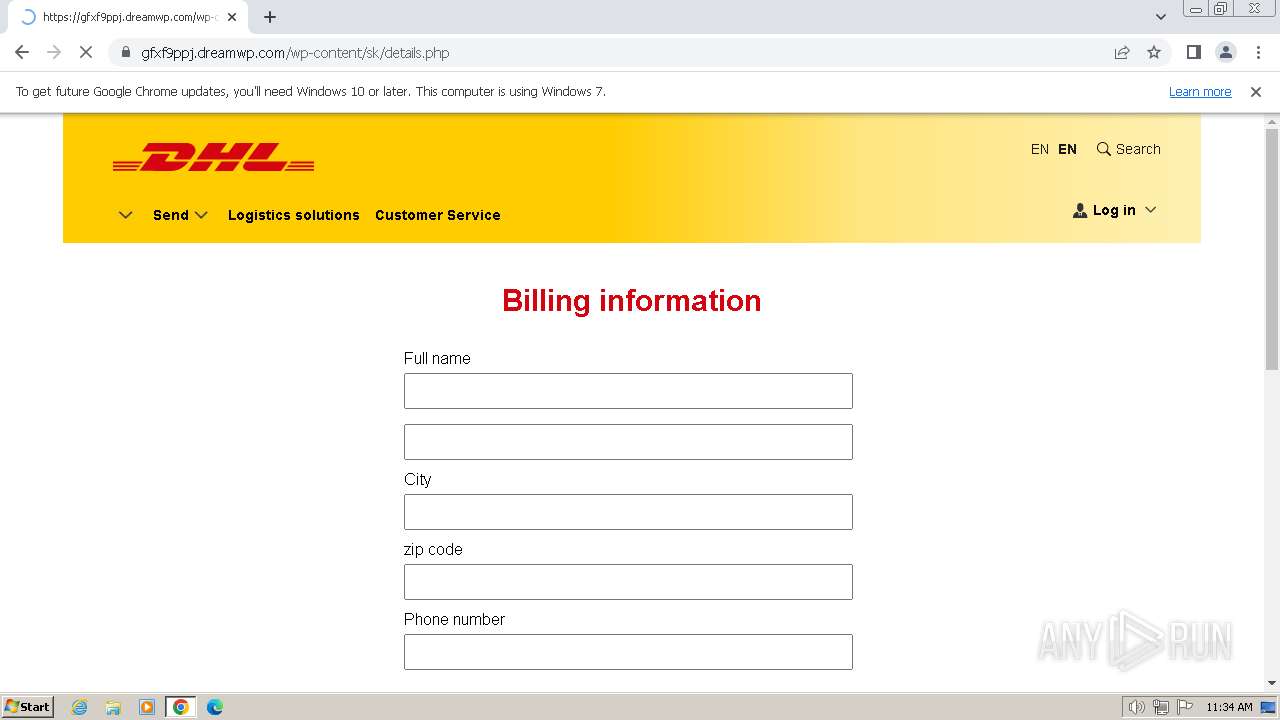The width and height of the screenshot is (1280, 720).
Task: Click the City input field
Action: coord(628,512)
